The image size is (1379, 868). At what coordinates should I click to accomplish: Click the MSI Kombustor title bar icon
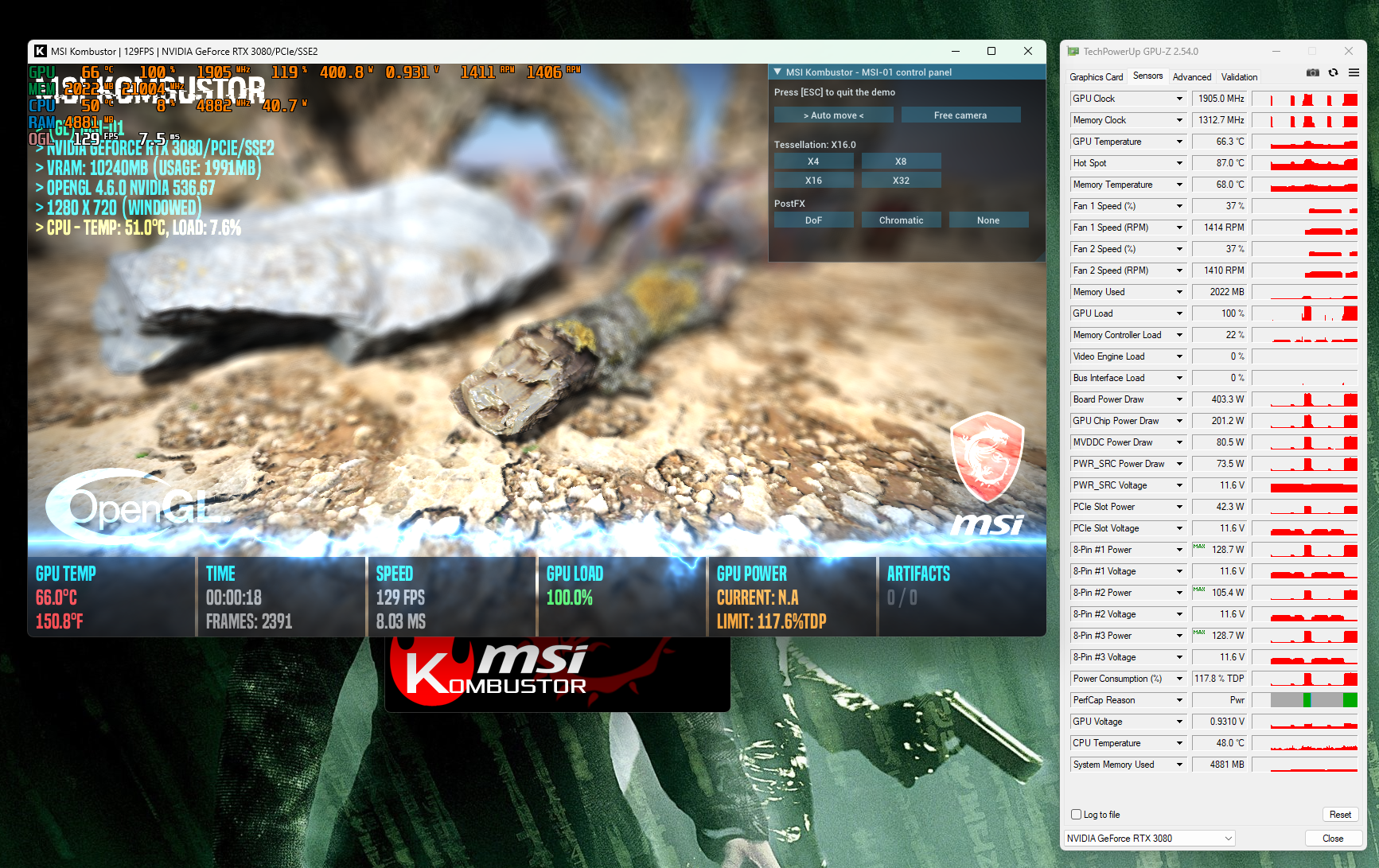(x=41, y=51)
